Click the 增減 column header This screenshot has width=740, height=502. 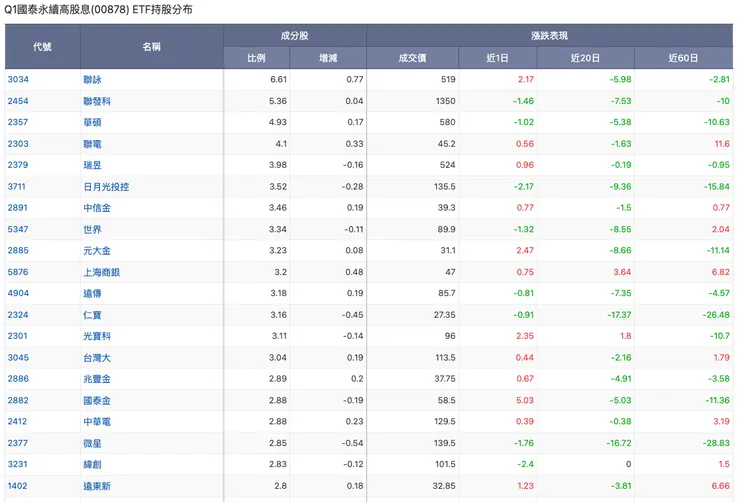328,58
